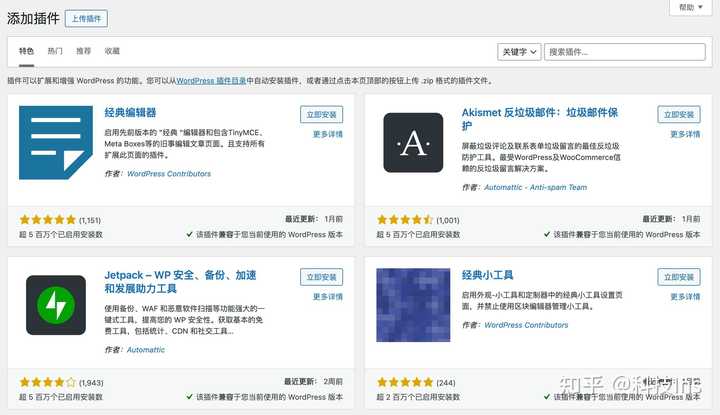
Task: Click compatibility checkmark in 经典编辑器 card
Action: click(189, 234)
